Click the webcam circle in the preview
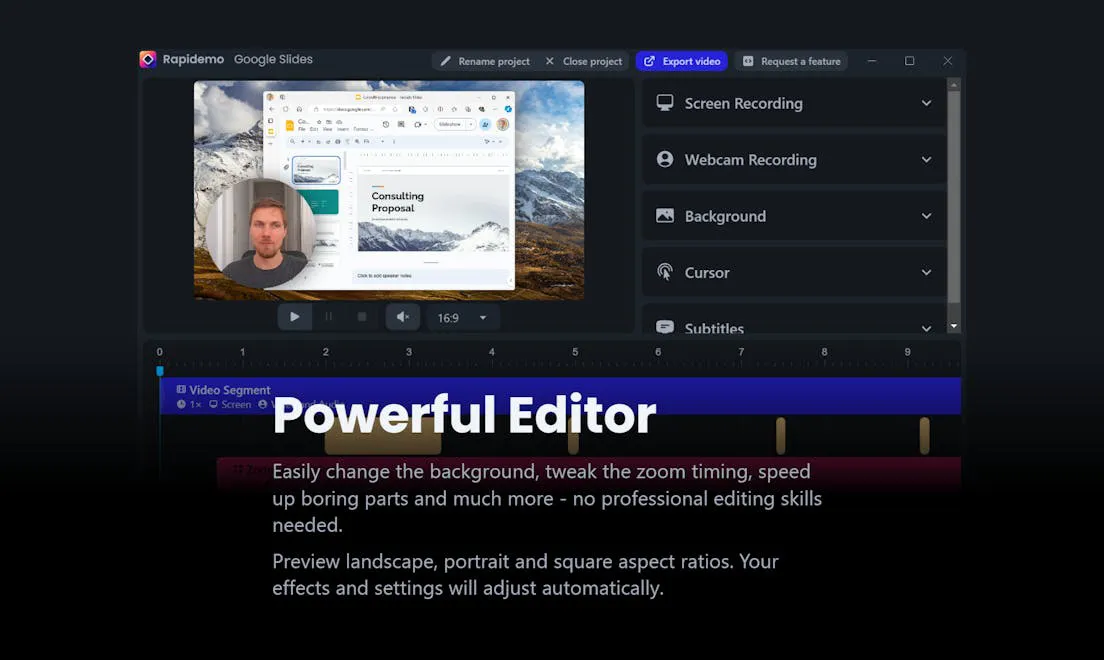 pos(260,232)
